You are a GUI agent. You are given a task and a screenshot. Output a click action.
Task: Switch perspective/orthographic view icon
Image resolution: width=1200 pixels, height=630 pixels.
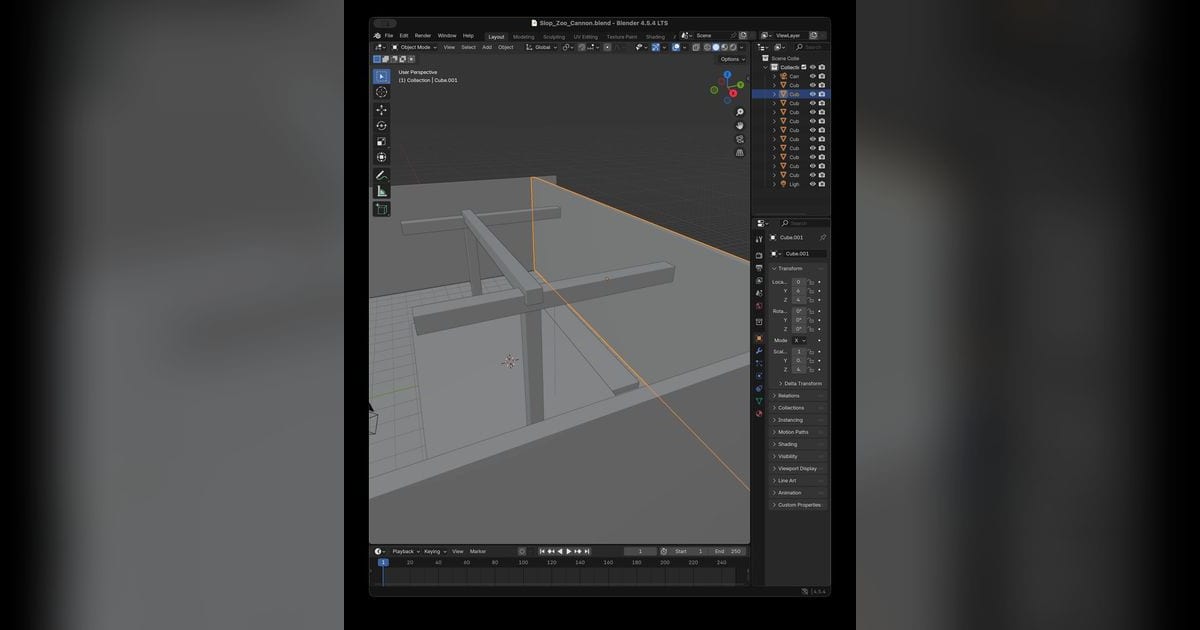pyautogui.click(x=740, y=153)
